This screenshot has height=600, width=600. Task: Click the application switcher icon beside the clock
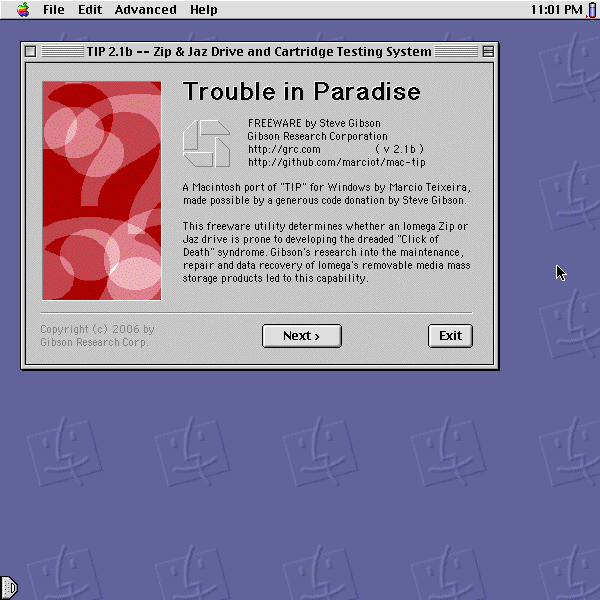(591, 10)
